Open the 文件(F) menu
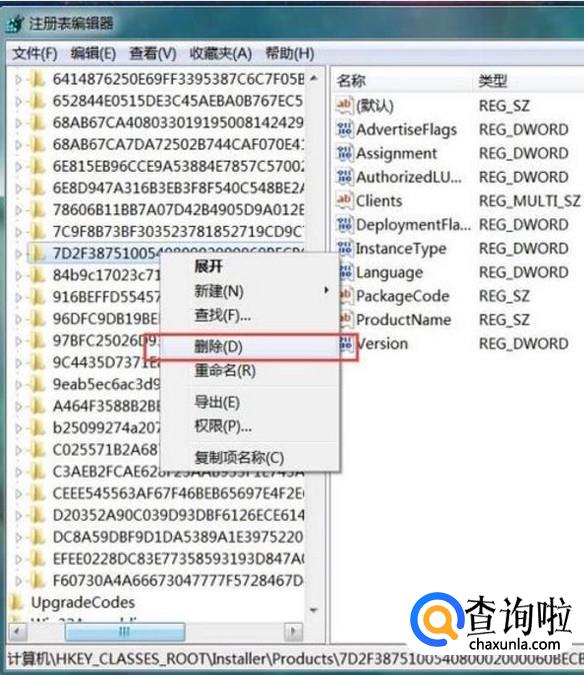This screenshot has height=675, width=584. pyautogui.click(x=34, y=54)
